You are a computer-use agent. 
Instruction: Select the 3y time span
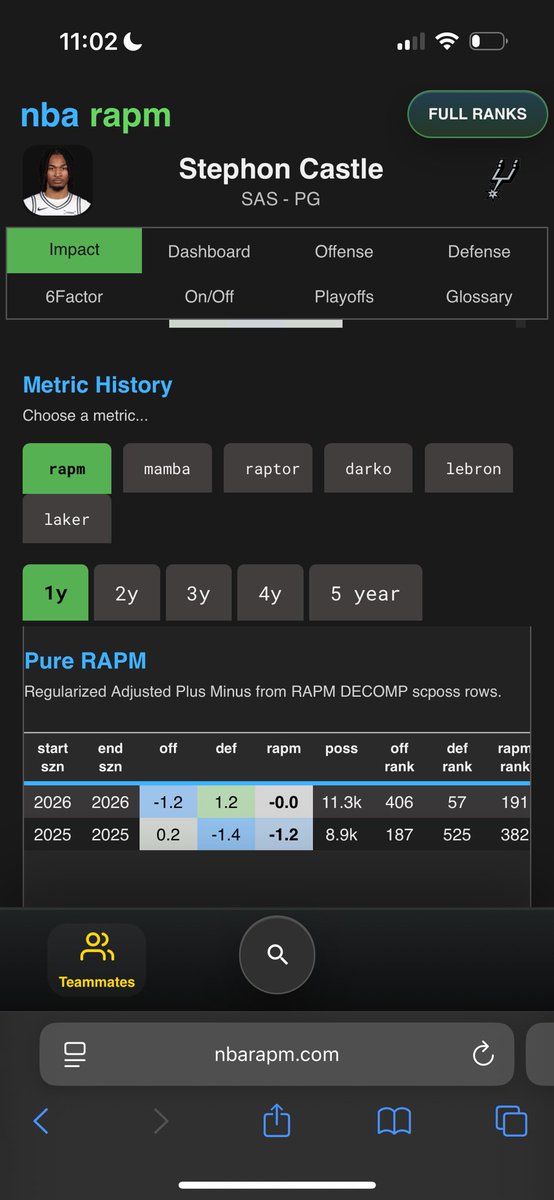click(199, 593)
